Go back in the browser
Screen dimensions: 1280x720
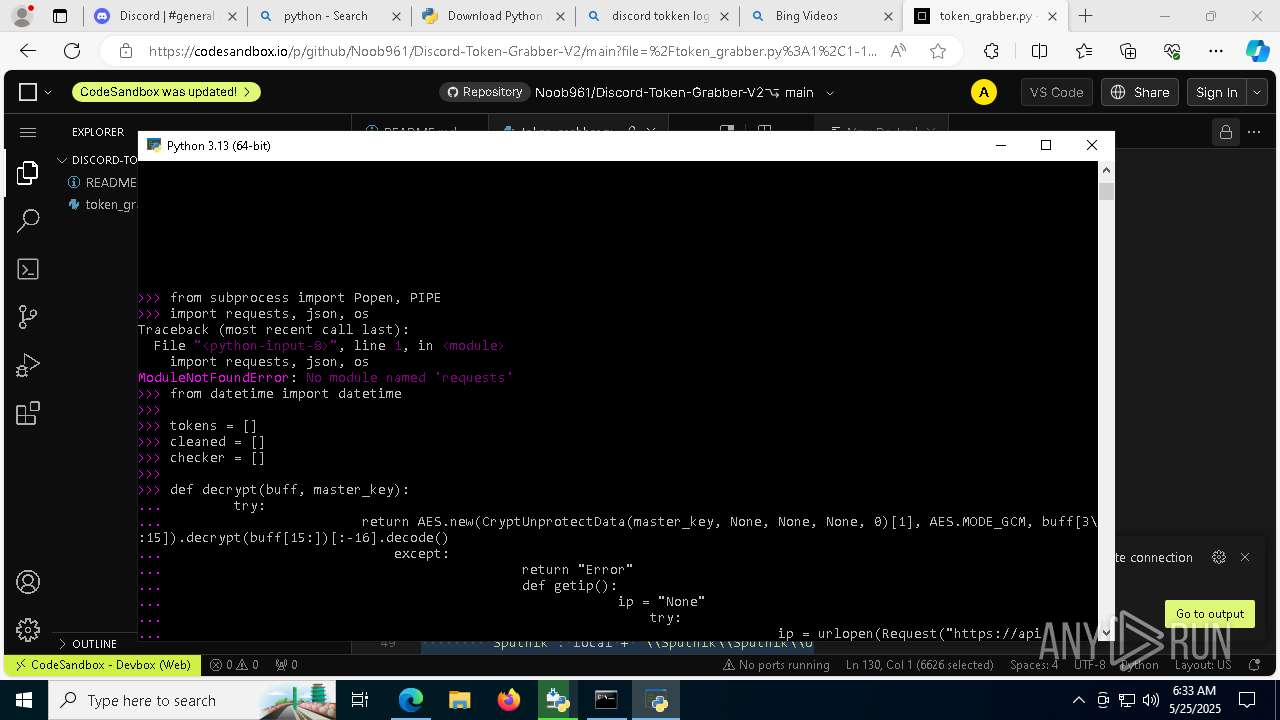tap(28, 51)
